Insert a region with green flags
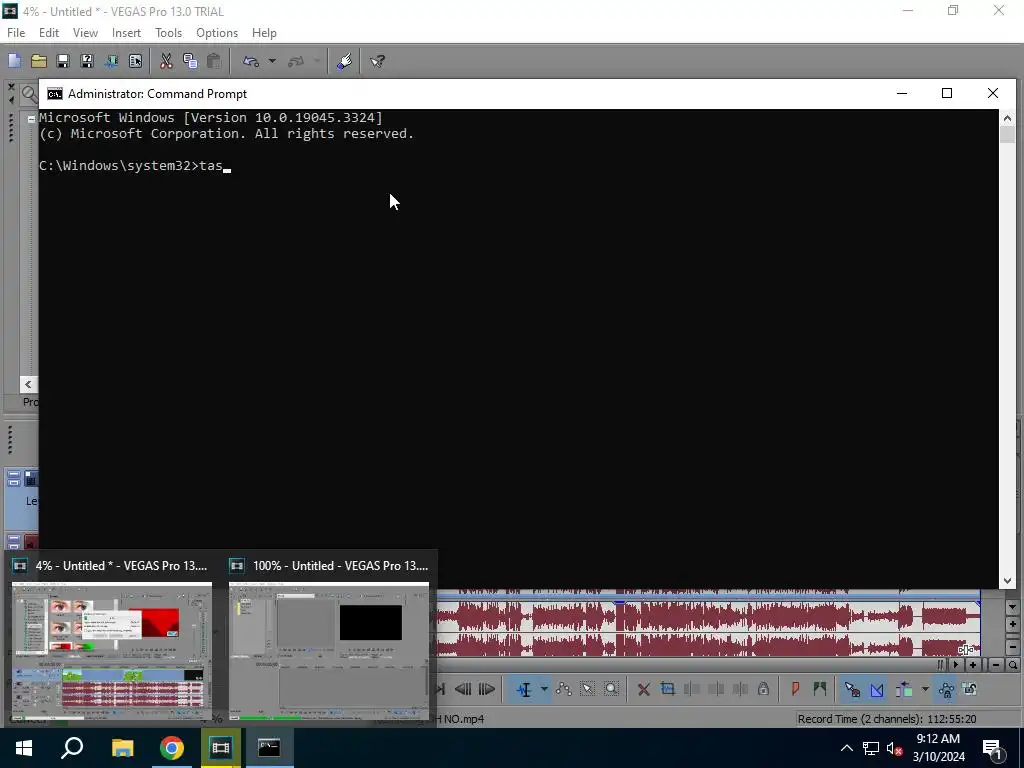Viewport: 1024px width, 768px height. tap(820, 689)
